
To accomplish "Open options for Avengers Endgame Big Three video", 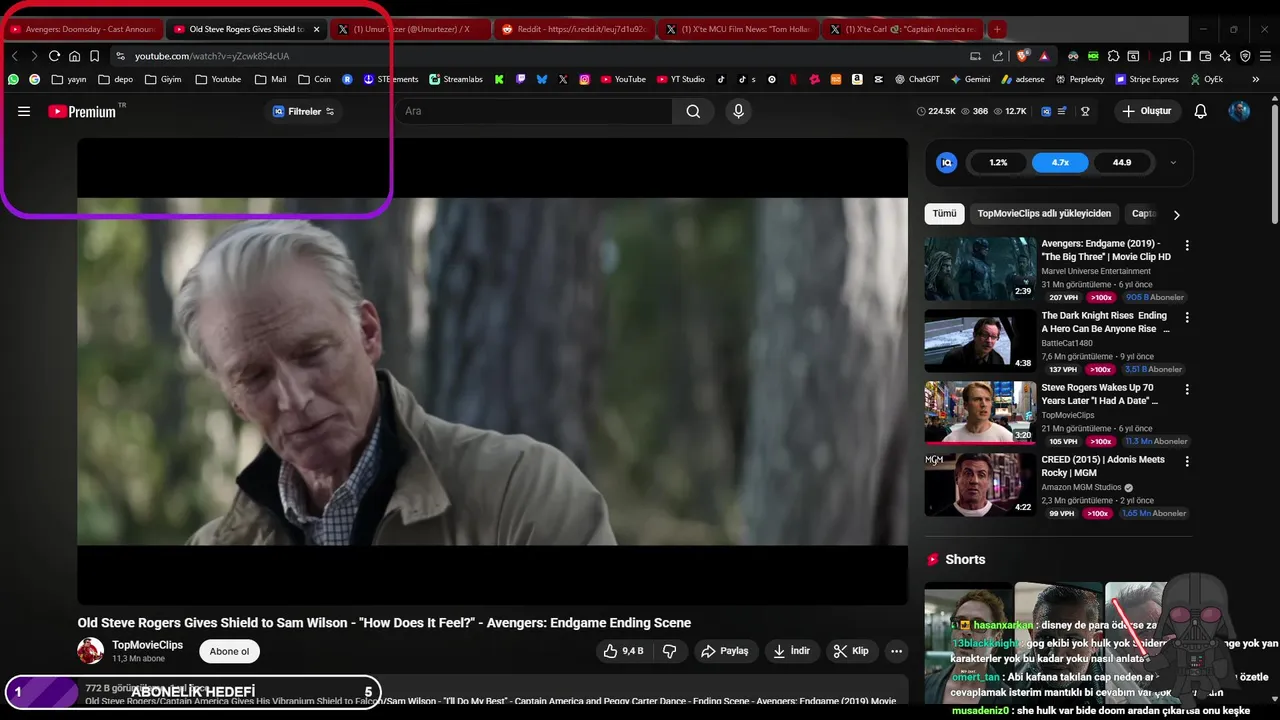I will [1187, 245].
